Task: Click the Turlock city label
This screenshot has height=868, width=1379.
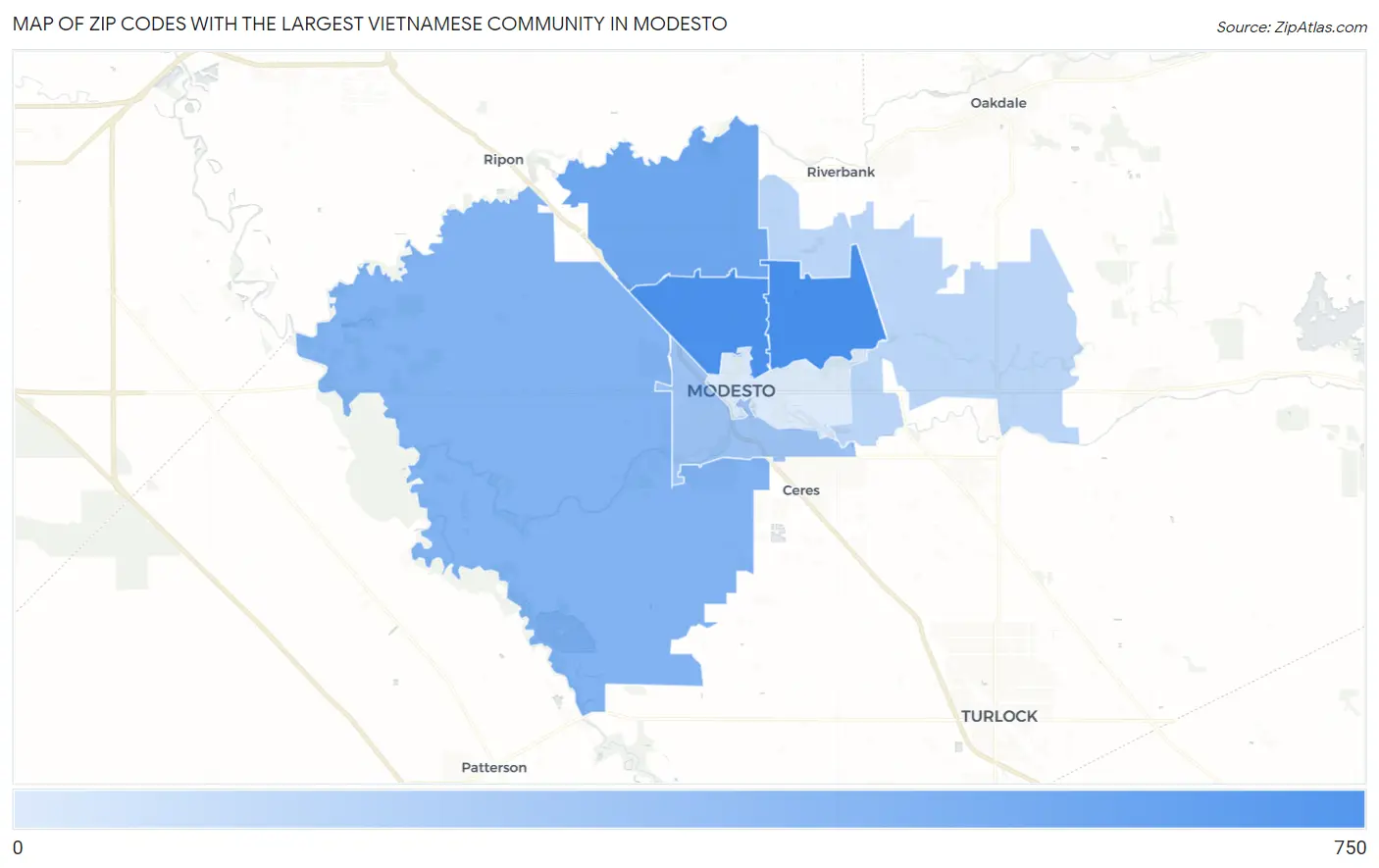Action: [x=998, y=716]
